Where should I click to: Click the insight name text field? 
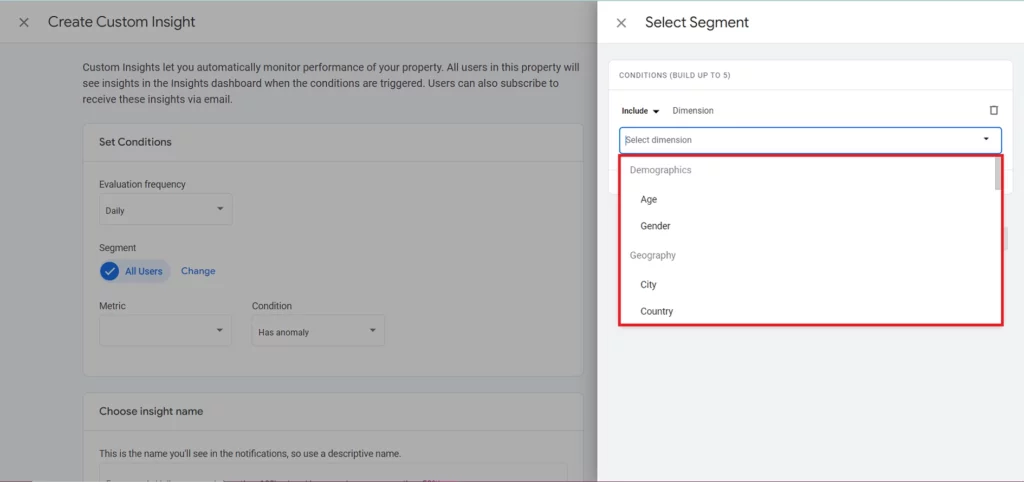pyautogui.click(x=332, y=472)
